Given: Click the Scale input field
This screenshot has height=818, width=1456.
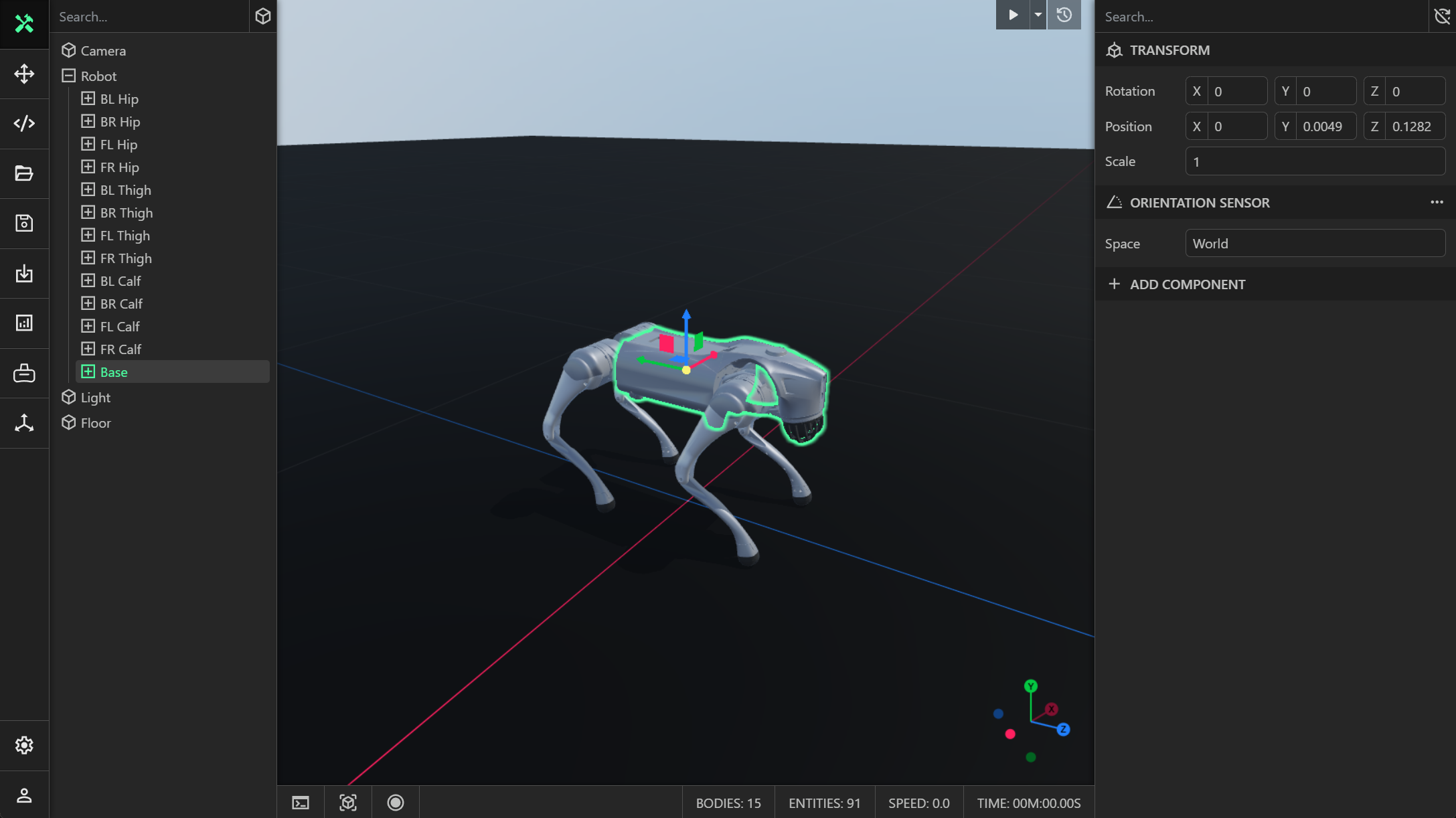Looking at the screenshot, I should pos(1315,161).
